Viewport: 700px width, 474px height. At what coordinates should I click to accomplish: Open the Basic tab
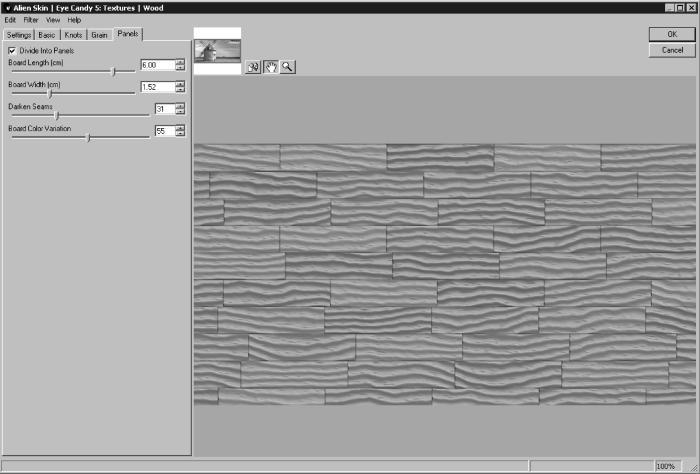[47, 35]
